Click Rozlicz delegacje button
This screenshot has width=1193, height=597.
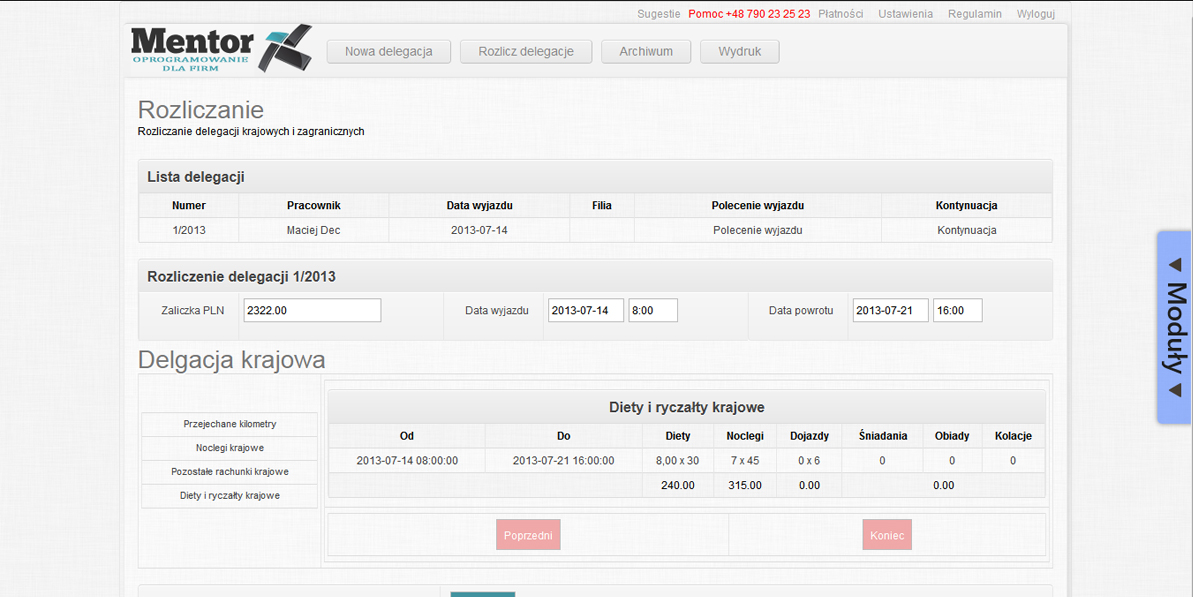click(x=526, y=52)
